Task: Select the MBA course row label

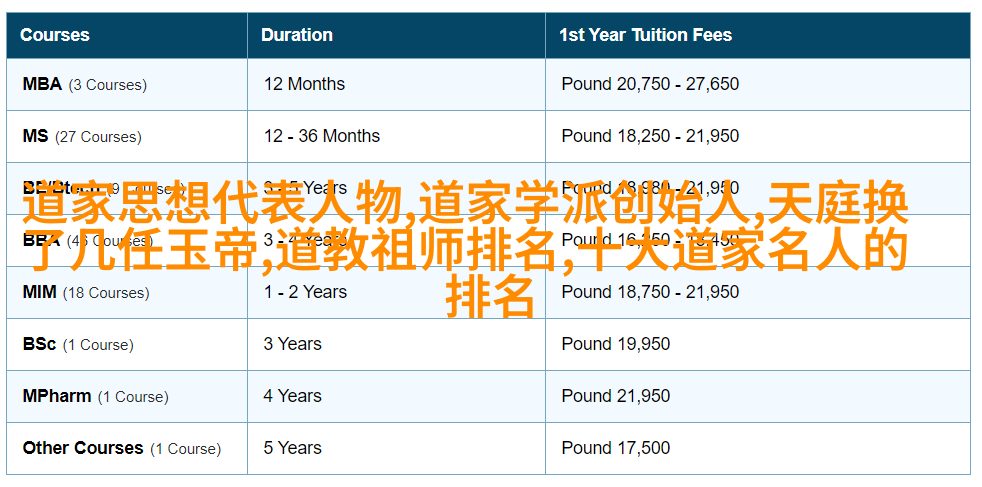Action: (x=85, y=85)
